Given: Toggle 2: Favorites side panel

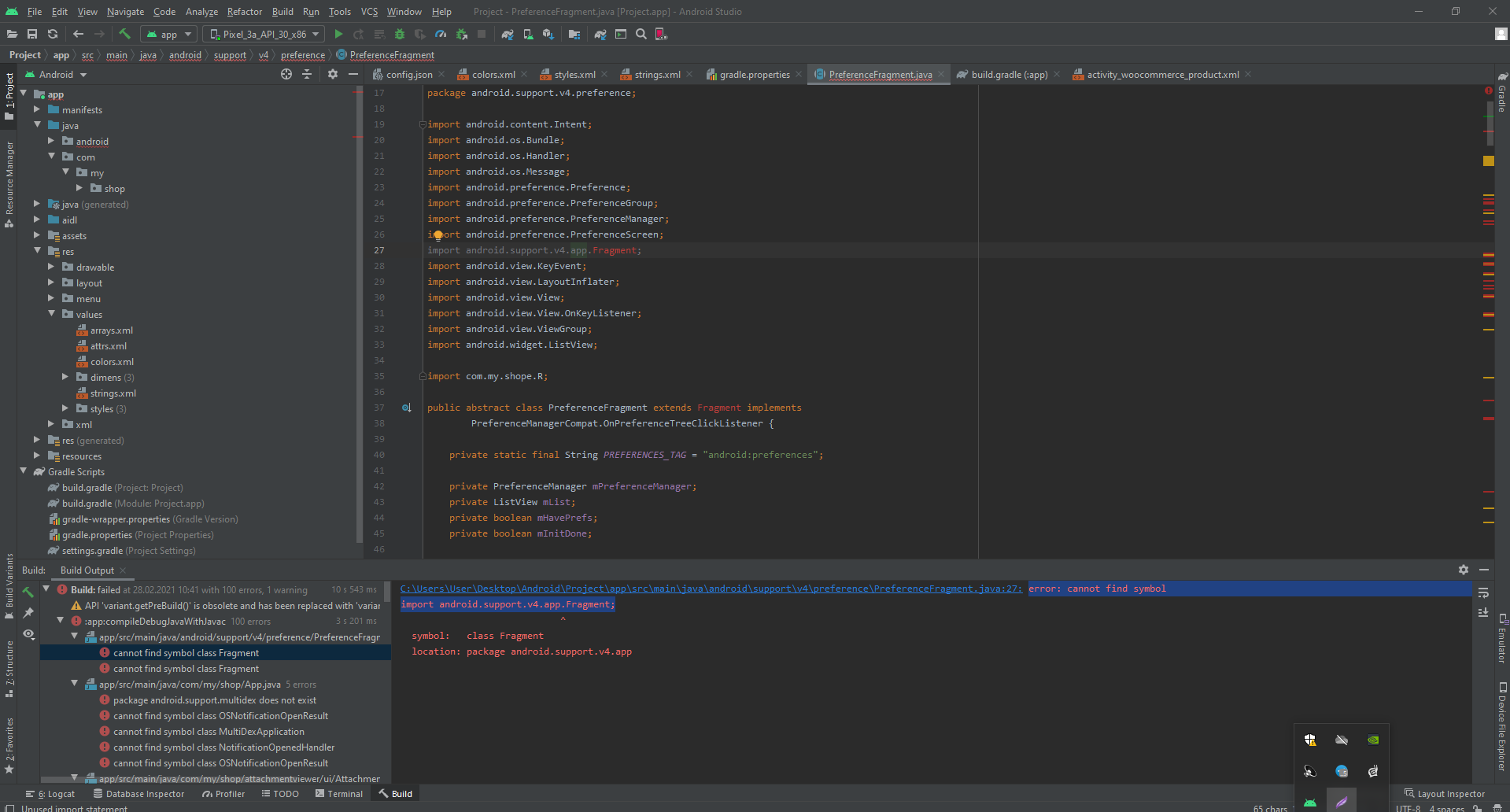Looking at the screenshot, I should tap(9, 745).
